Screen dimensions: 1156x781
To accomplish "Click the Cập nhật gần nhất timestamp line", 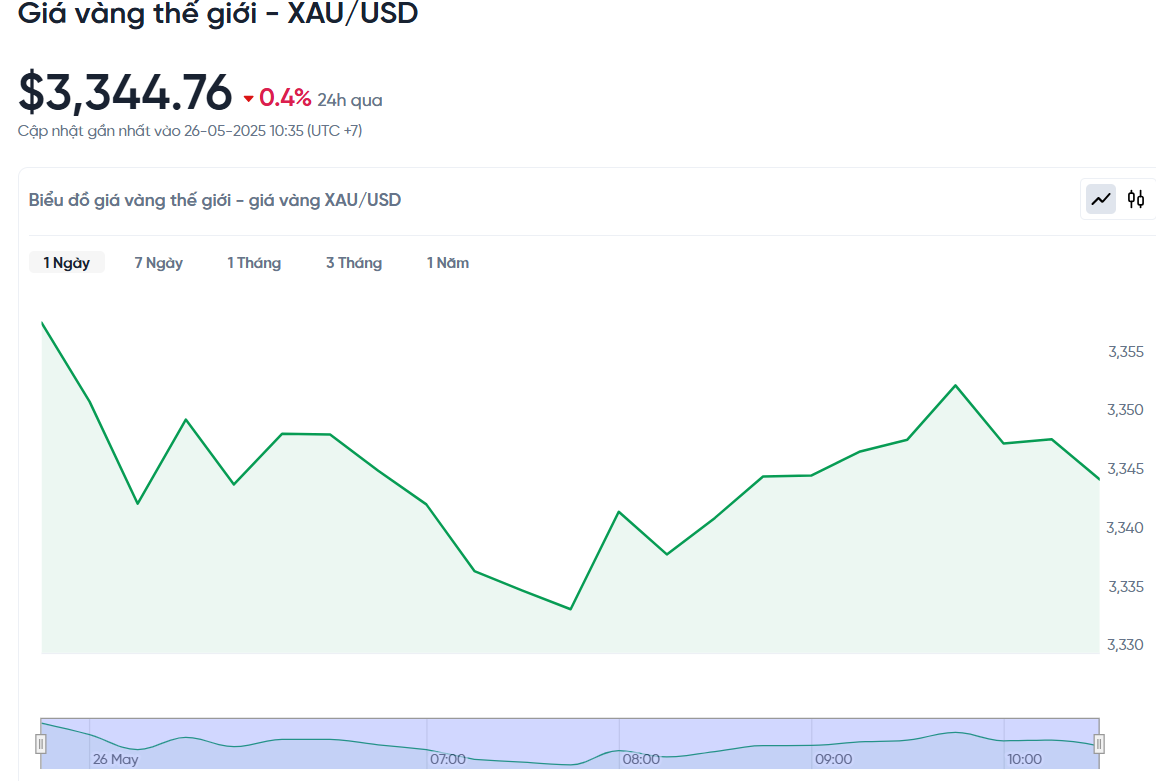I will tap(189, 131).
